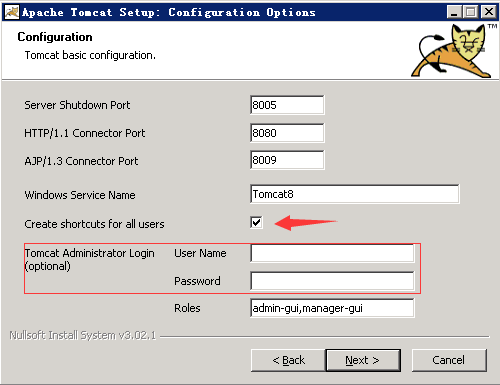Uncheck Create shortcuts for all users

tap(256, 222)
